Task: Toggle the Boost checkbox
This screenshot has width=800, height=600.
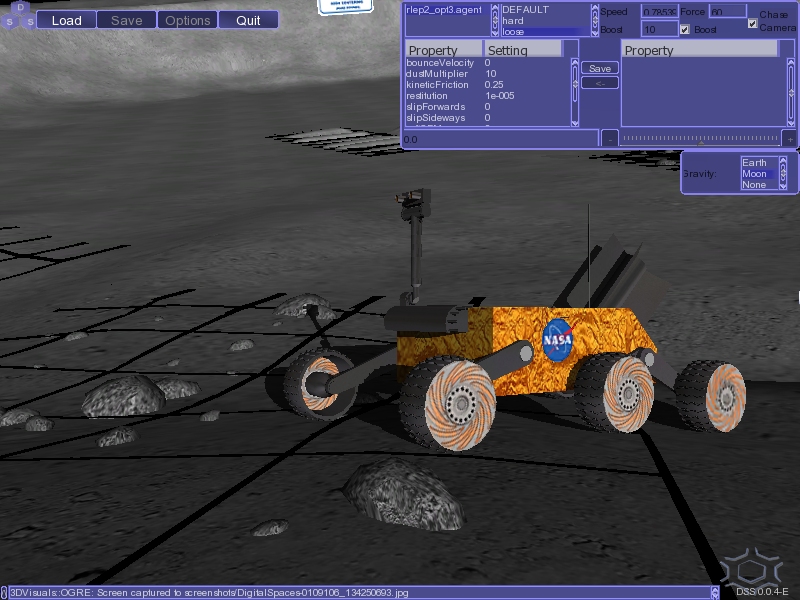Action: (685, 30)
